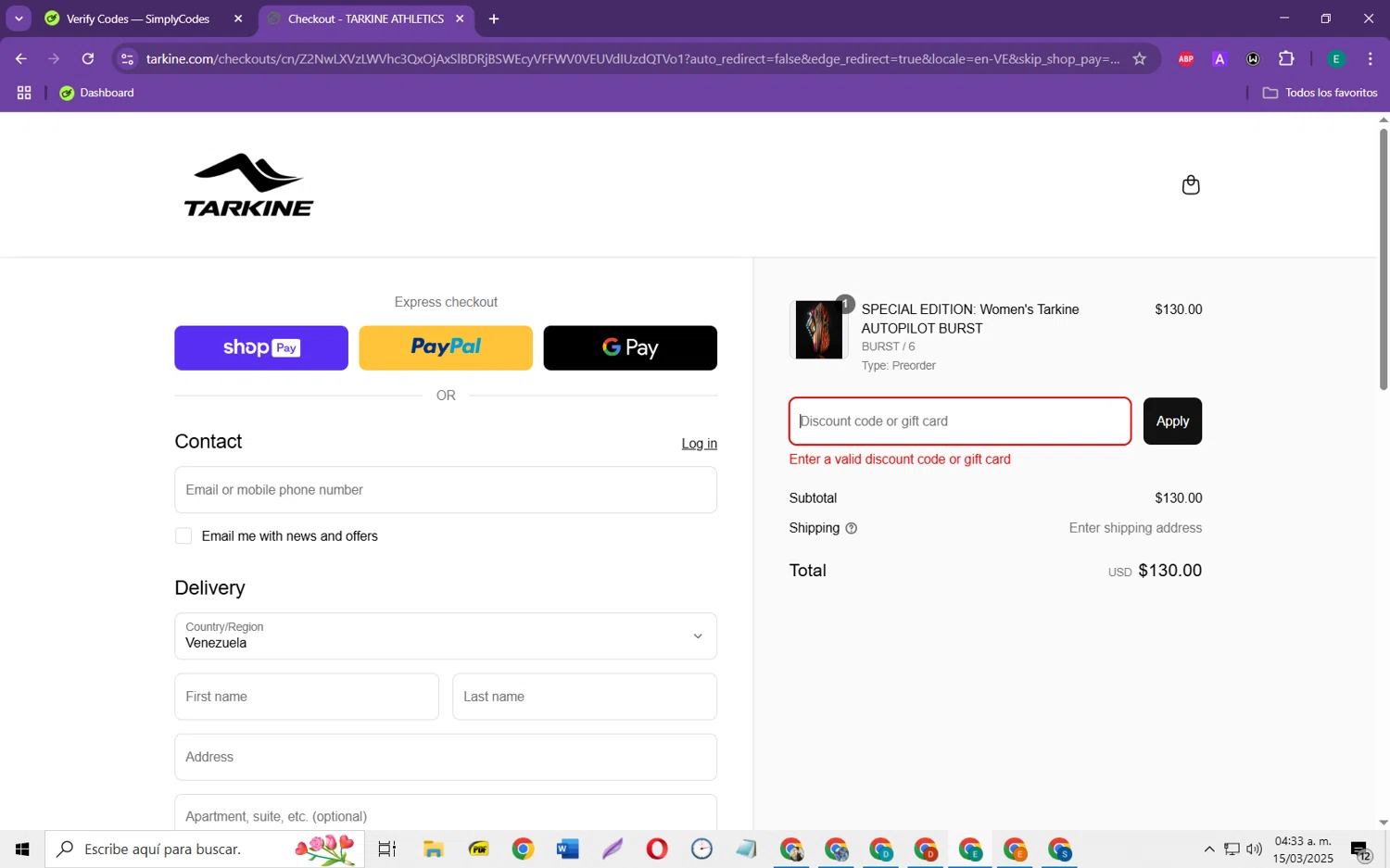Click the product thumbnail image
This screenshot has width=1390, height=868.
(x=819, y=329)
